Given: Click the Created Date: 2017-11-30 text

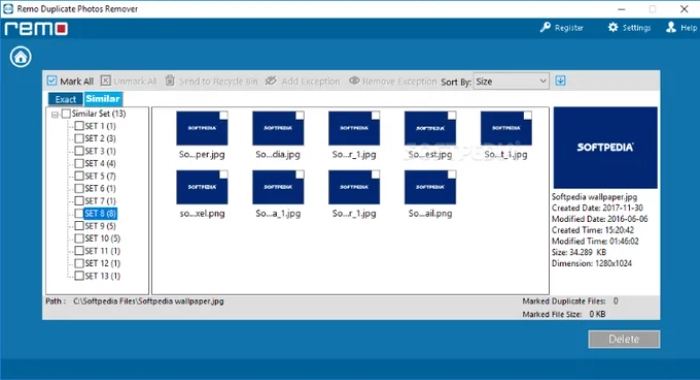Looking at the screenshot, I should pos(597,208).
